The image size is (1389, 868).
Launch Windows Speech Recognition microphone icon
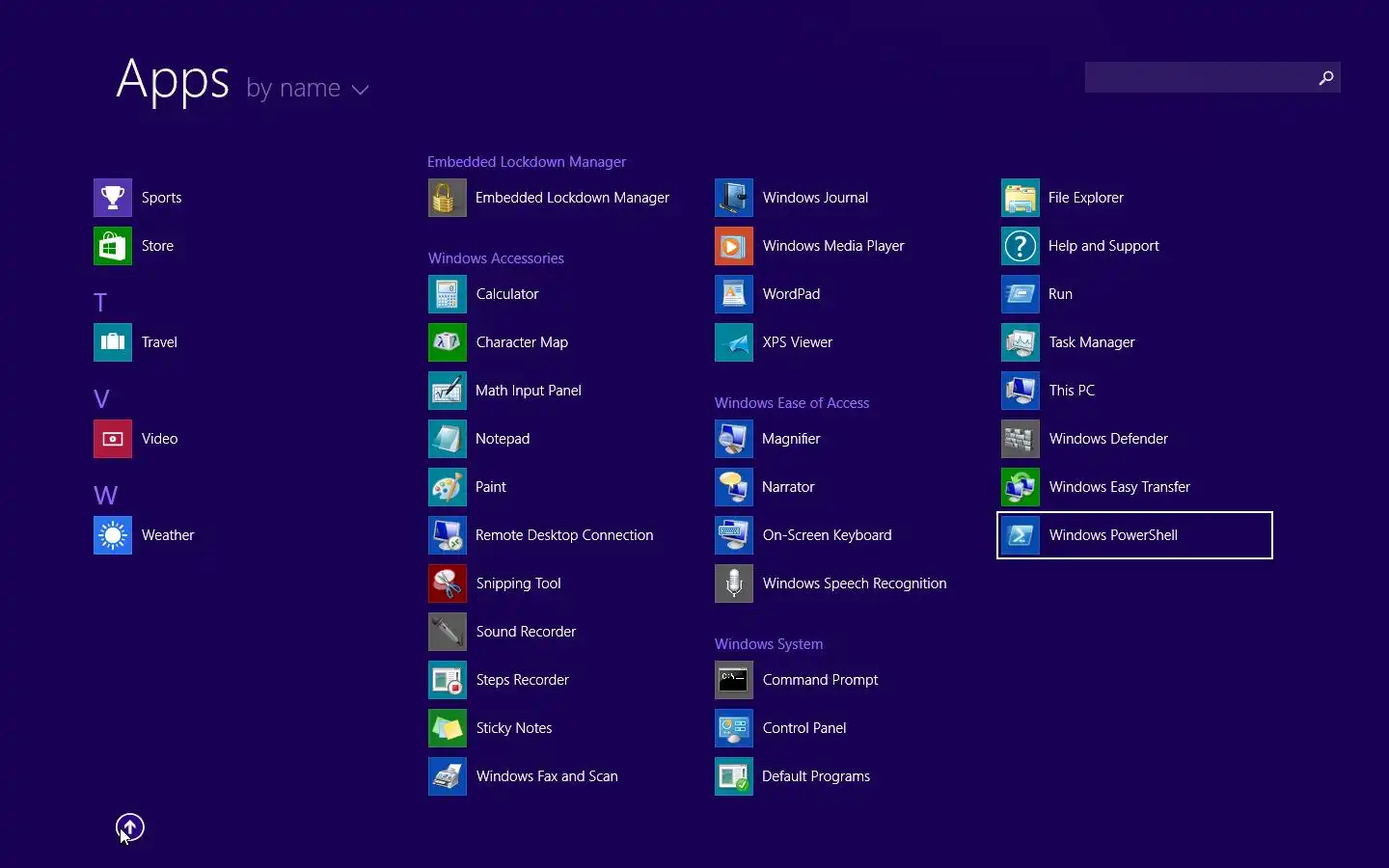tap(734, 583)
